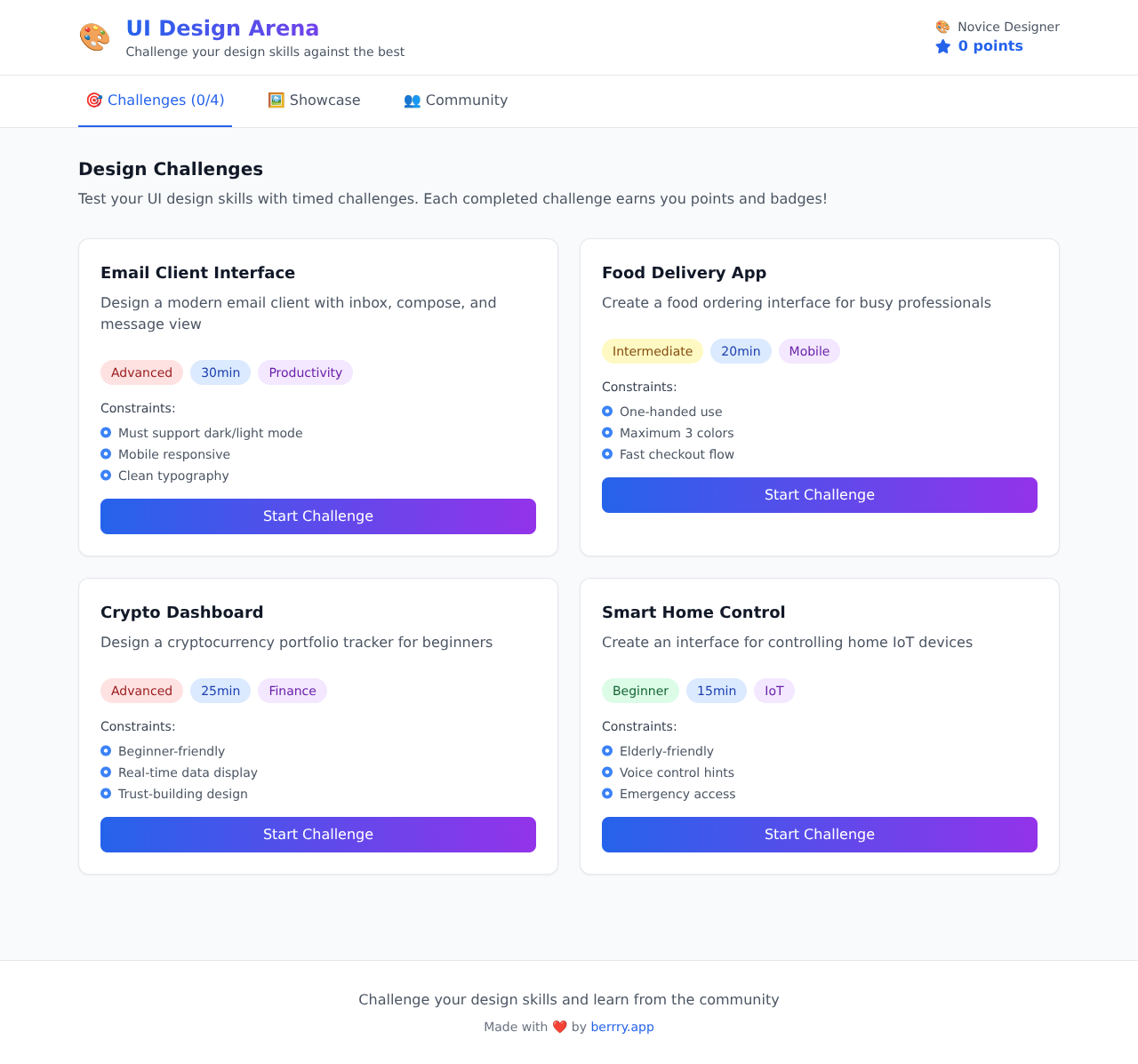Click the 20min badge on Food Delivery App
Screen dimensions: 1138x1064
coord(741,351)
